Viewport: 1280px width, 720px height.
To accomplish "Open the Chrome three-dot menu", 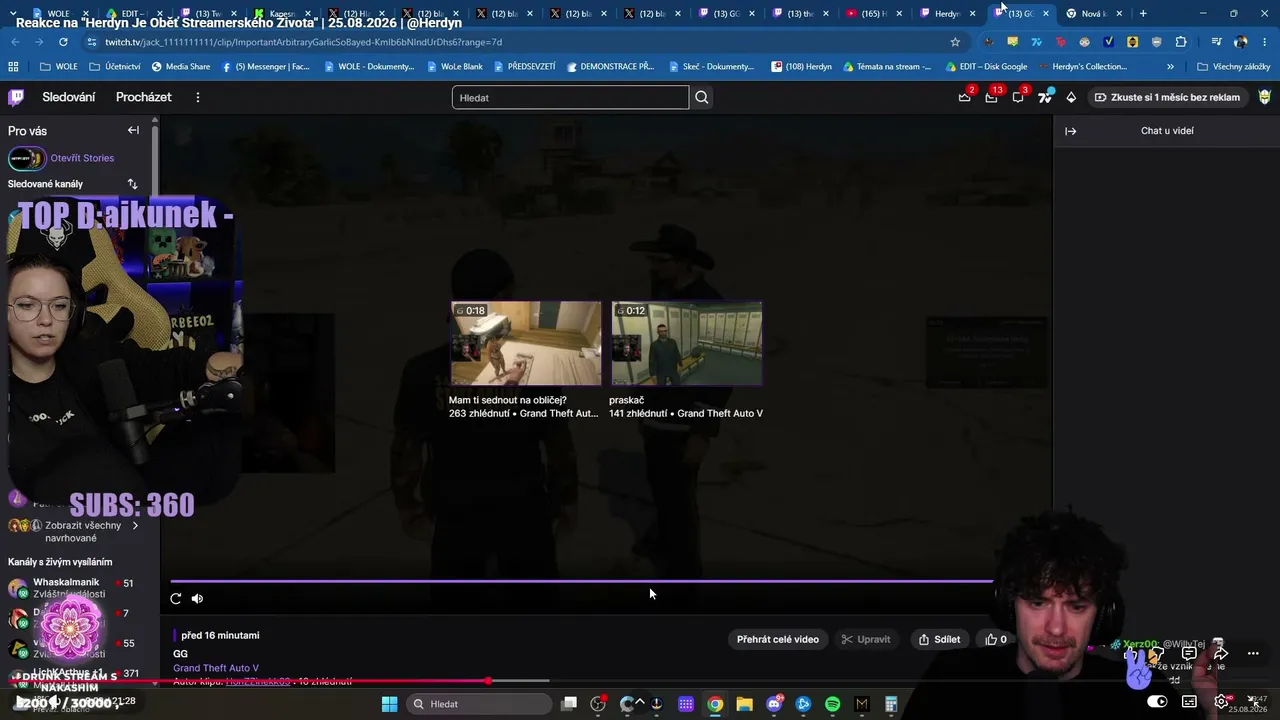I will (x=1265, y=42).
